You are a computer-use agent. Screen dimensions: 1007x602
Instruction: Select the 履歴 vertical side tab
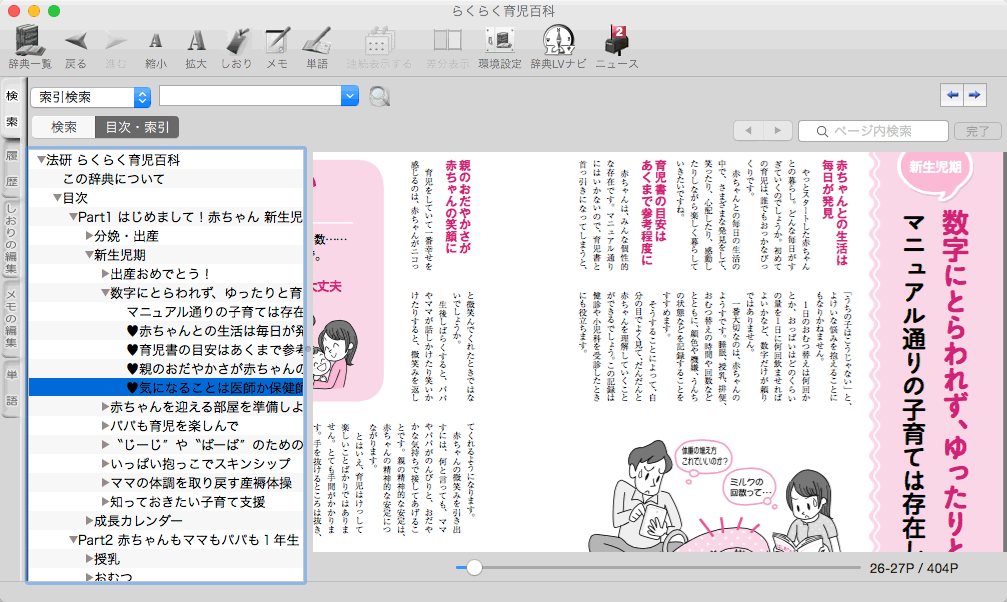[x=12, y=168]
